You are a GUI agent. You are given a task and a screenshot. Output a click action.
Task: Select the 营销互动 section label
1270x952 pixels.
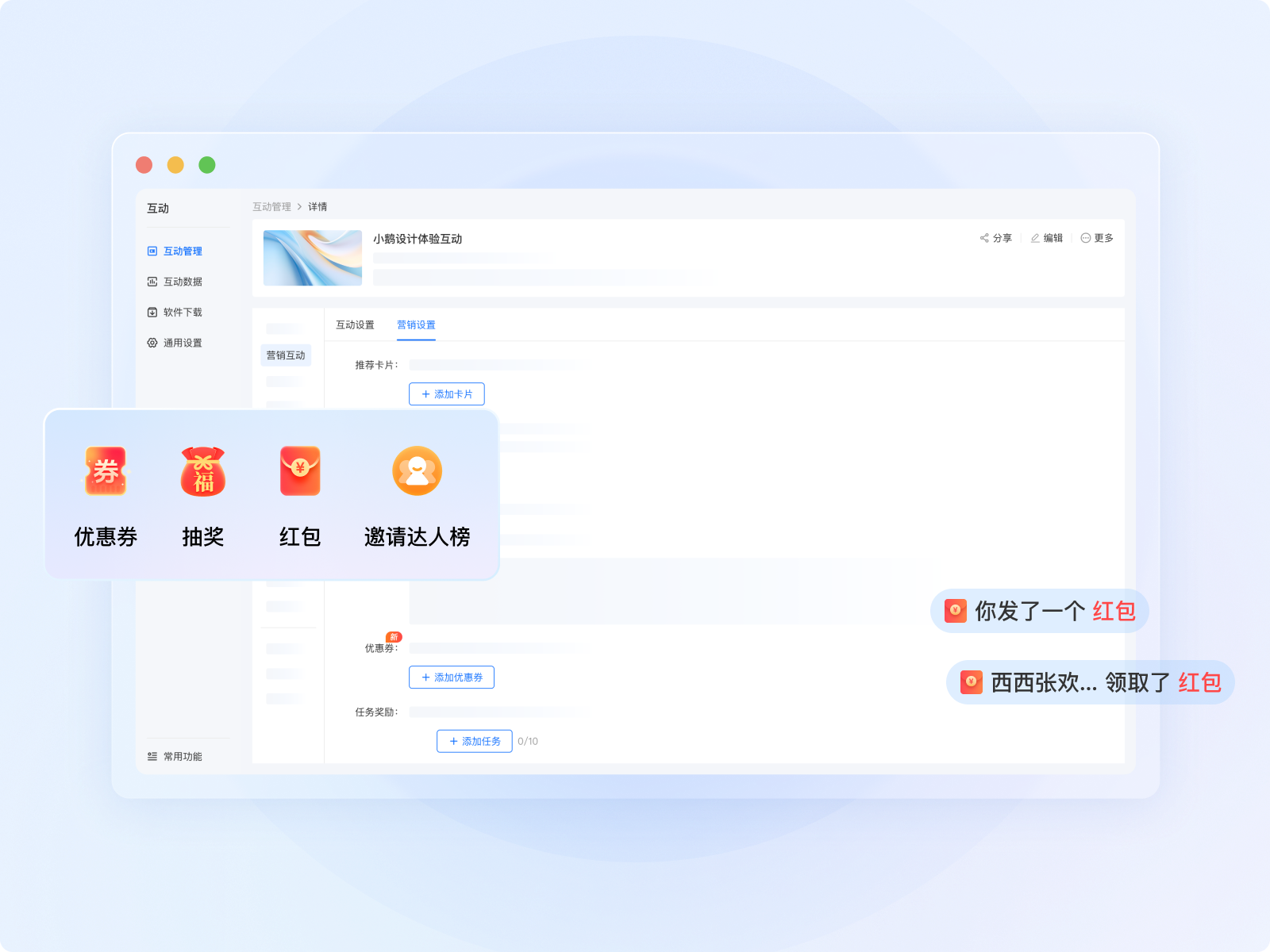coord(286,355)
